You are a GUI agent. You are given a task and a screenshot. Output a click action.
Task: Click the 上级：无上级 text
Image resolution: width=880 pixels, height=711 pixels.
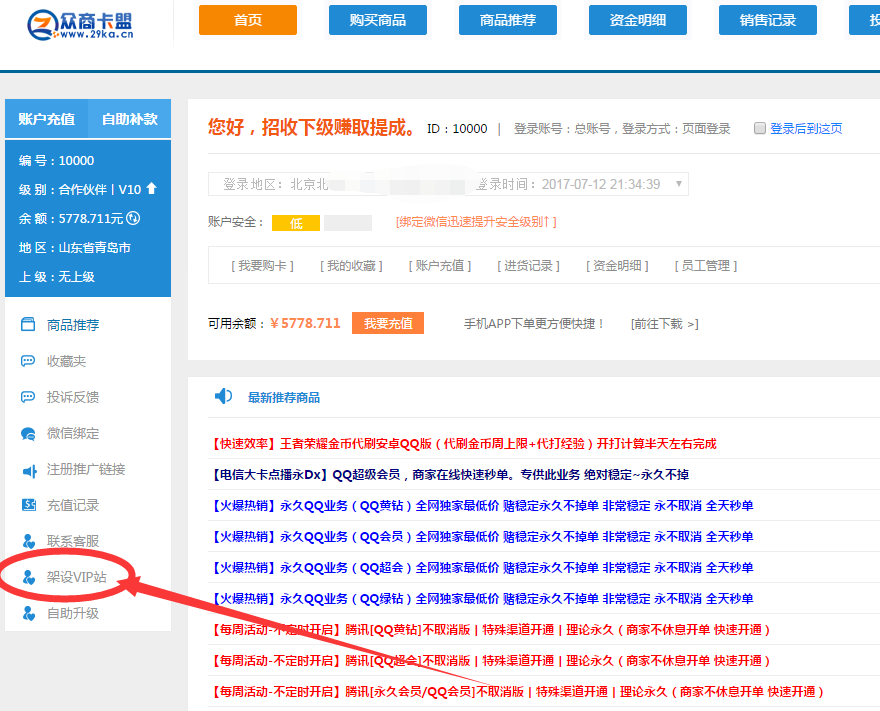[x=57, y=277]
